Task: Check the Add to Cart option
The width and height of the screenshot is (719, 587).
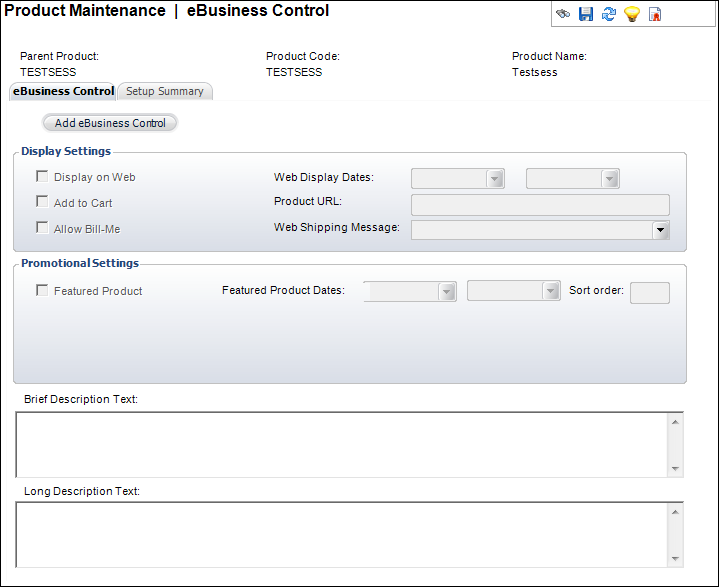Action: pos(43,202)
